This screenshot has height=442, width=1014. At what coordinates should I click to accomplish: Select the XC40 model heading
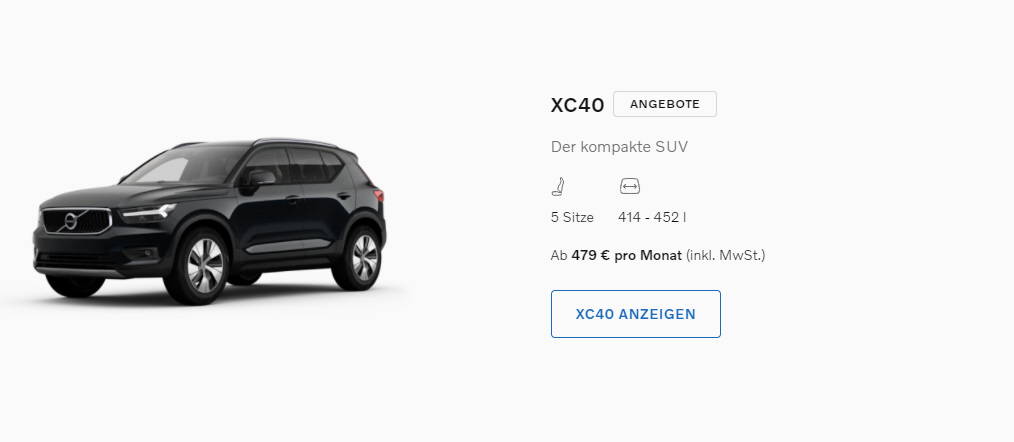(x=577, y=105)
